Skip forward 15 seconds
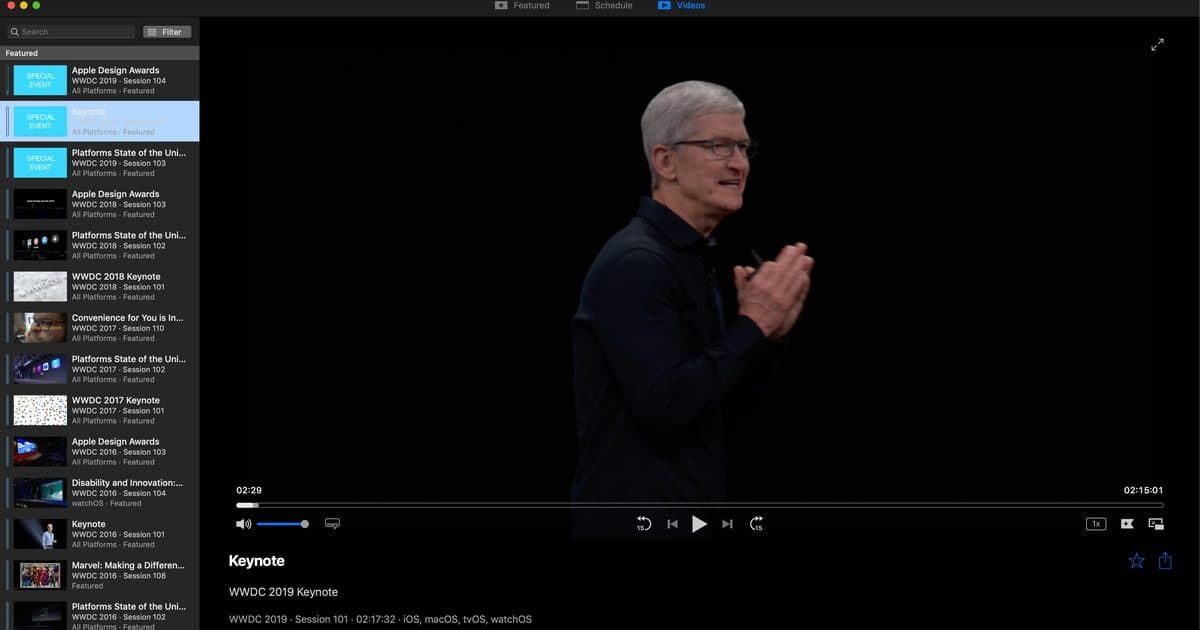 [x=756, y=523]
